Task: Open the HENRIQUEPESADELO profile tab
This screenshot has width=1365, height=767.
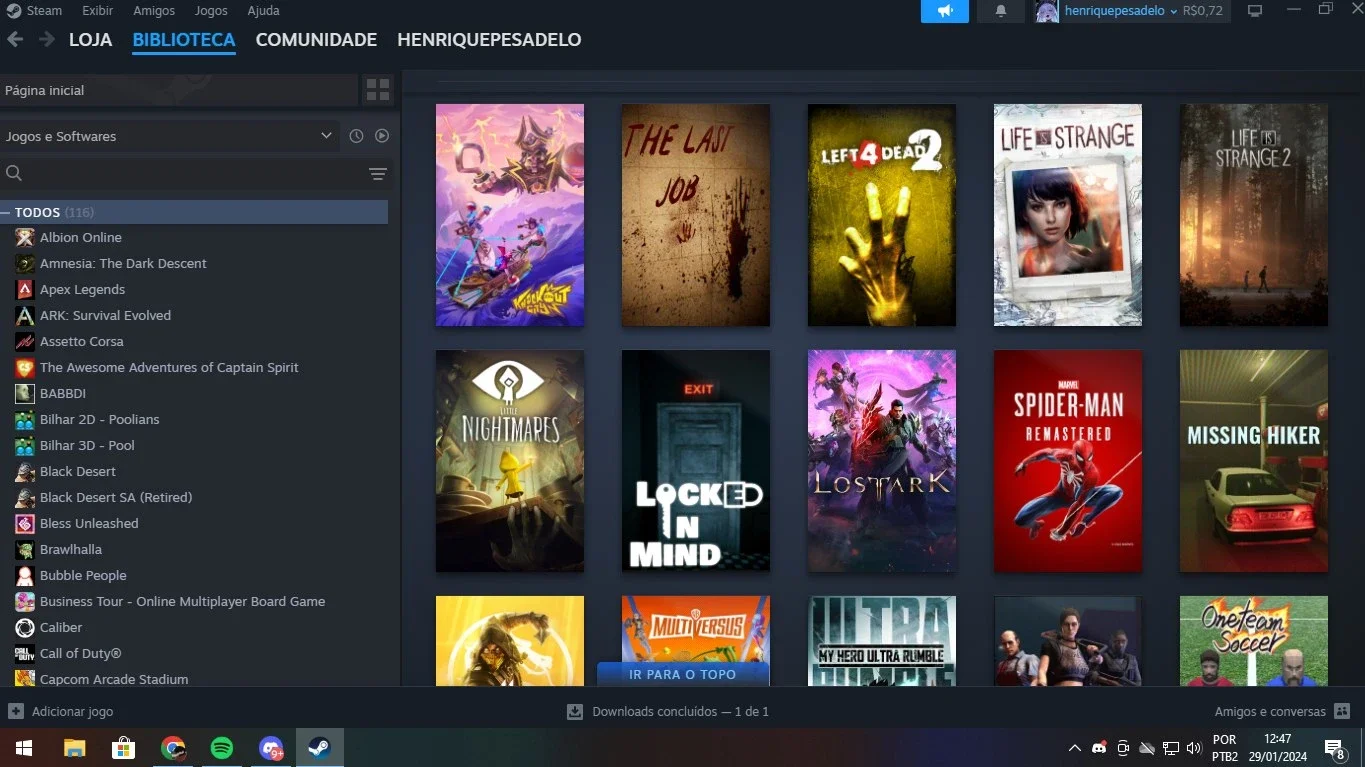Action: click(x=489, y=40)
